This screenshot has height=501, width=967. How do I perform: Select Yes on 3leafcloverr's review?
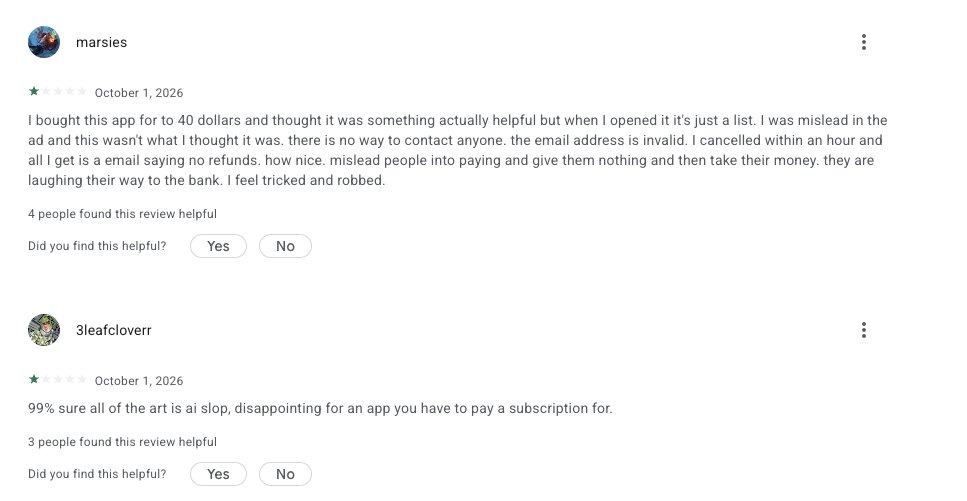(x=218, y=474)
